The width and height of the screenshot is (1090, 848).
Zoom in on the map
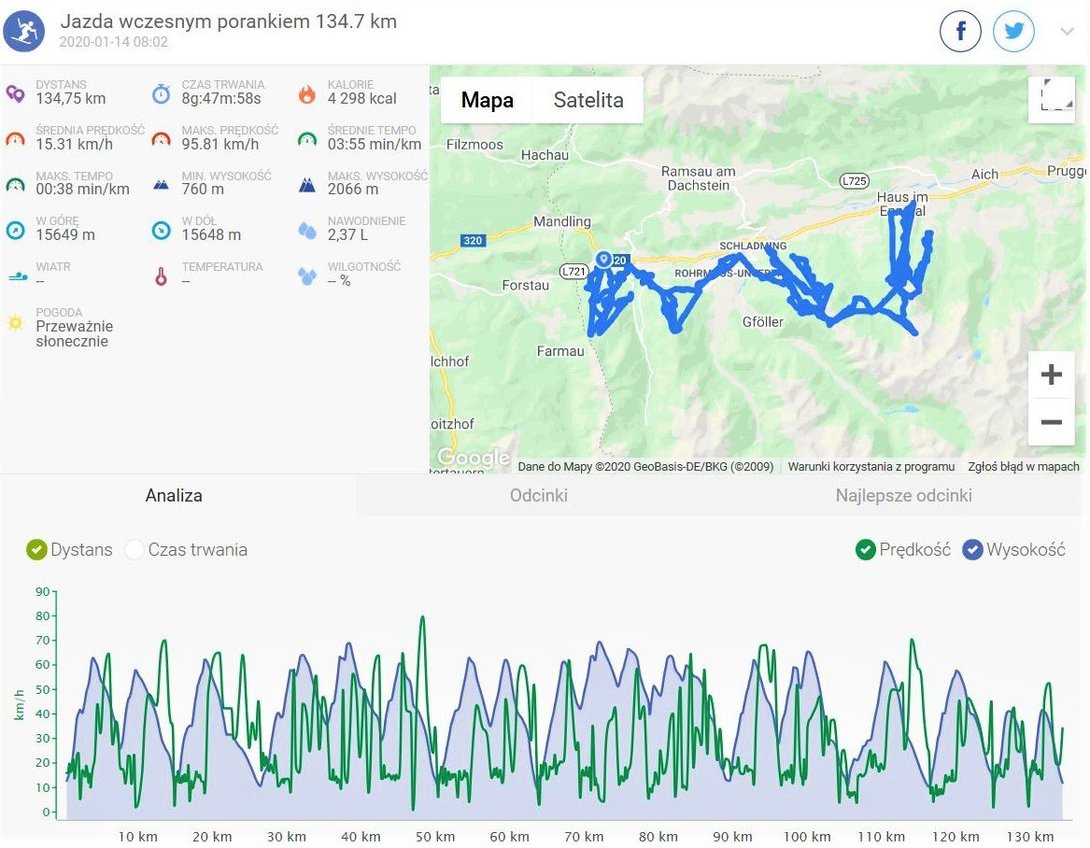tap(1051, 375)
